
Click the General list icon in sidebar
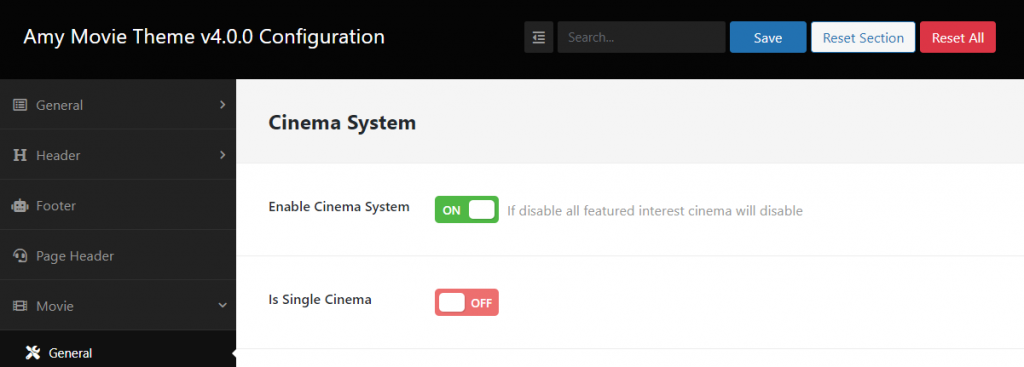20,104
